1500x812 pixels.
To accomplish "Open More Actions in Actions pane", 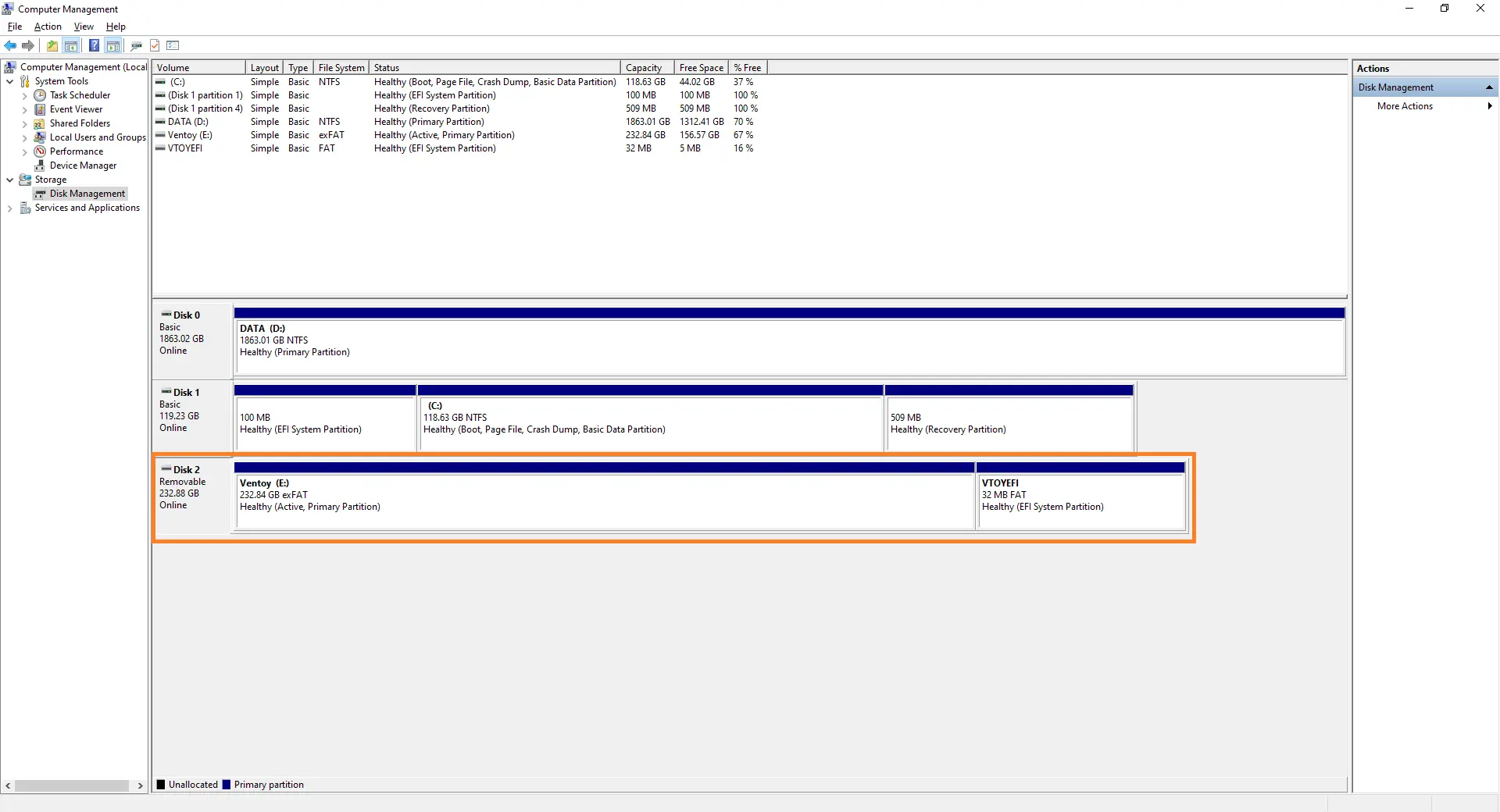I will click(x=1405, y=106).
